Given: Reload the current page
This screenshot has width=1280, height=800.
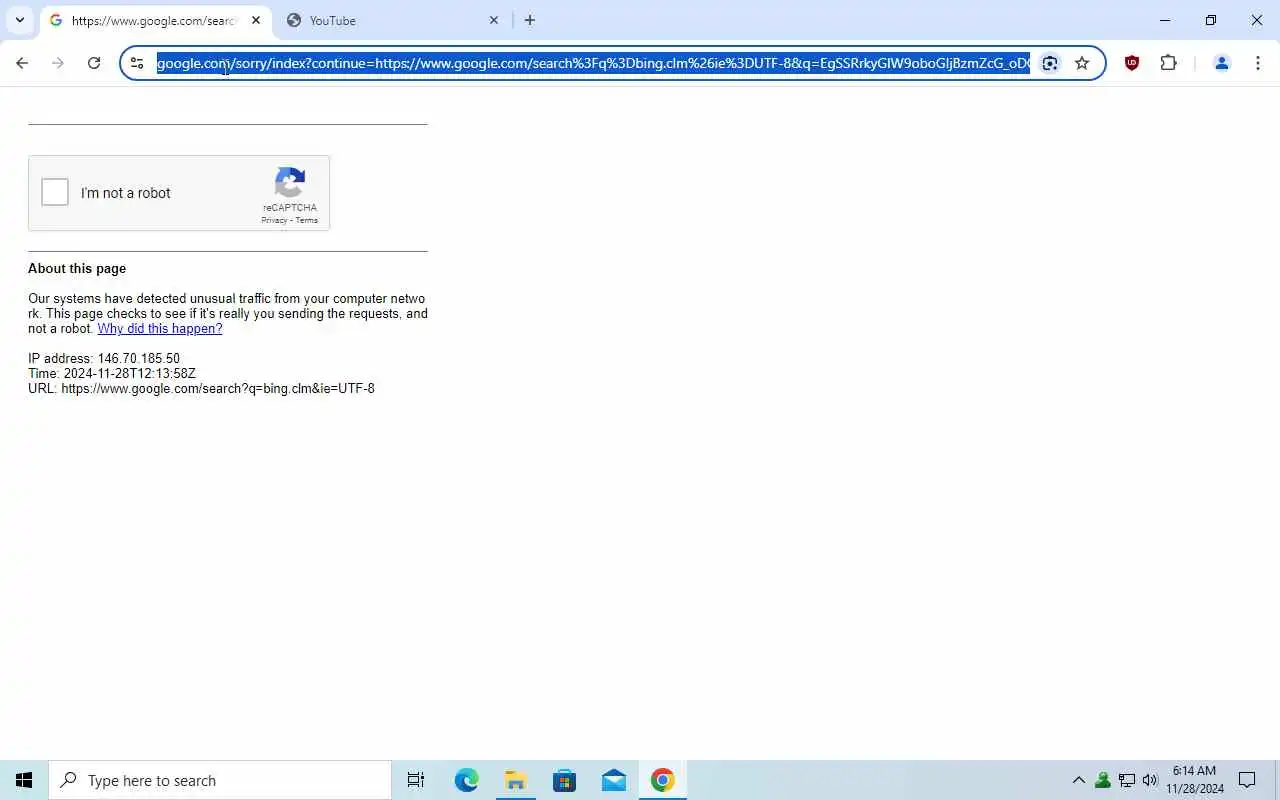Looking at the screenshot, I should coord(94,63).
